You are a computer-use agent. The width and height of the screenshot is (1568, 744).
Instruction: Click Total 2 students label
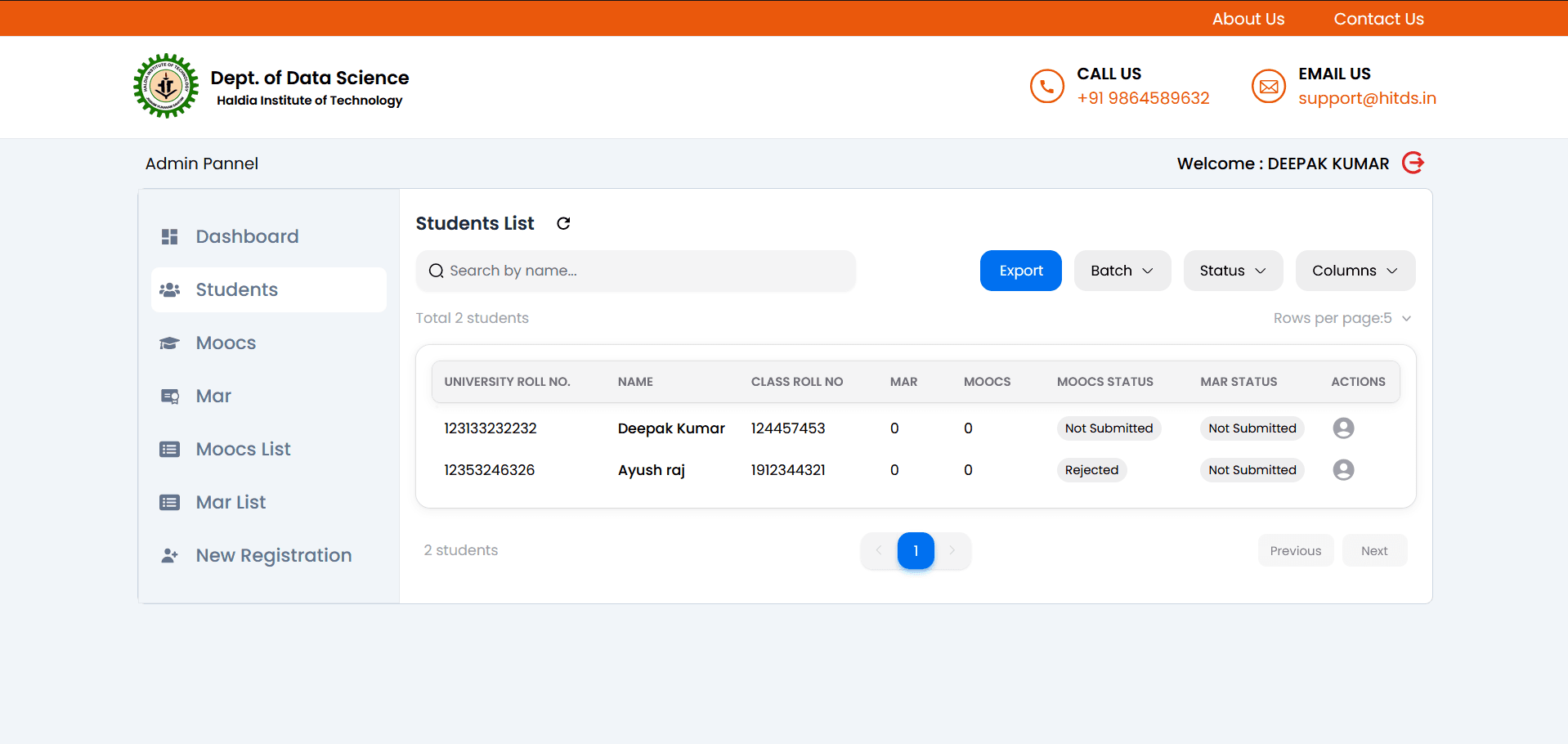tap(472, 318)
